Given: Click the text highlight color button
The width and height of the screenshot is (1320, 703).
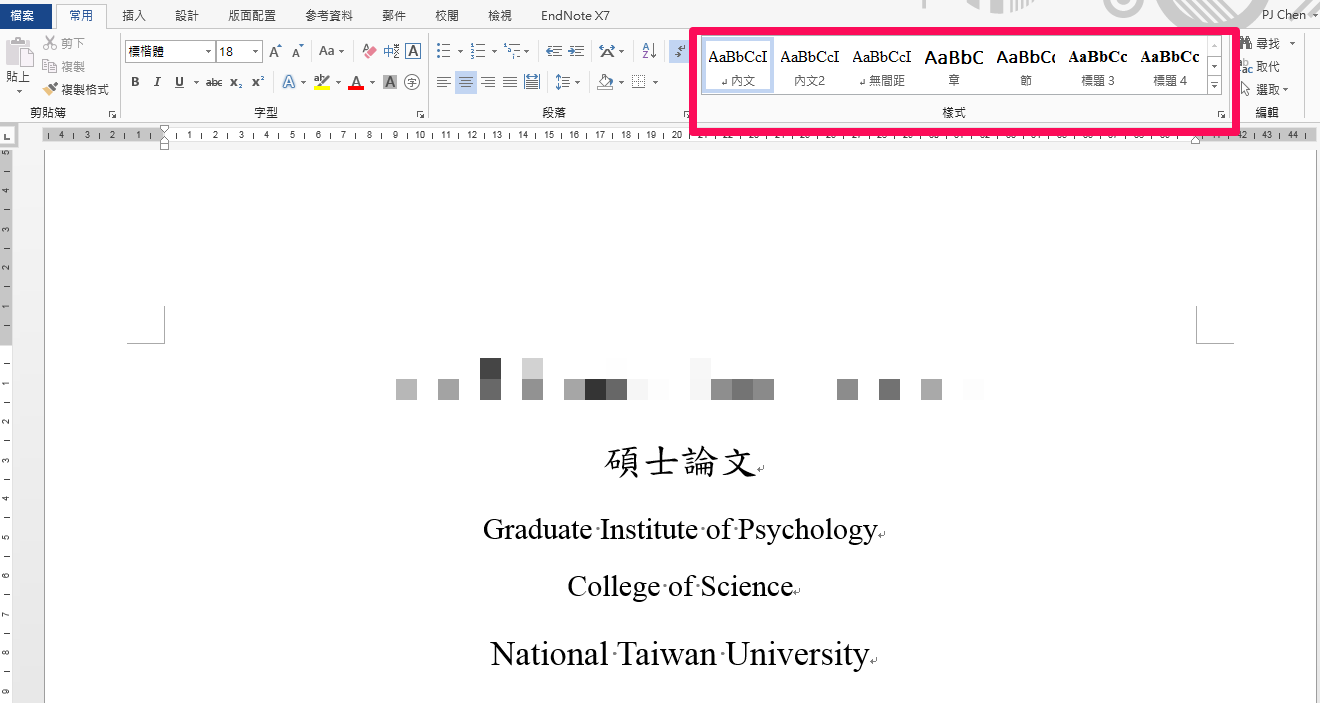Looking at the screenshot, I should [x=320, y=82].
